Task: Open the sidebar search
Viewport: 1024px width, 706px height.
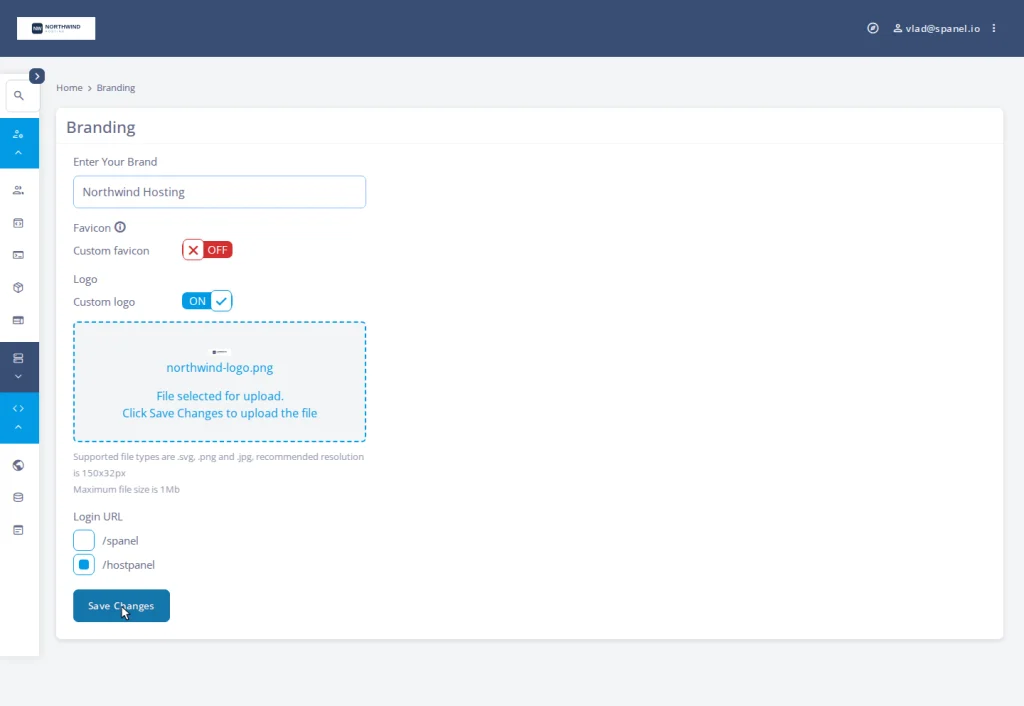Action: 19,96
